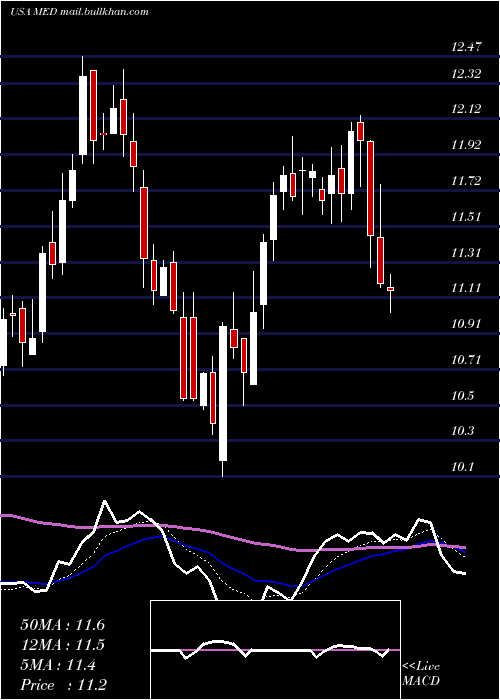Click the '5MA : 11.4' indicator text
Viewport: 500px width, 700px height.
(58, 665)
